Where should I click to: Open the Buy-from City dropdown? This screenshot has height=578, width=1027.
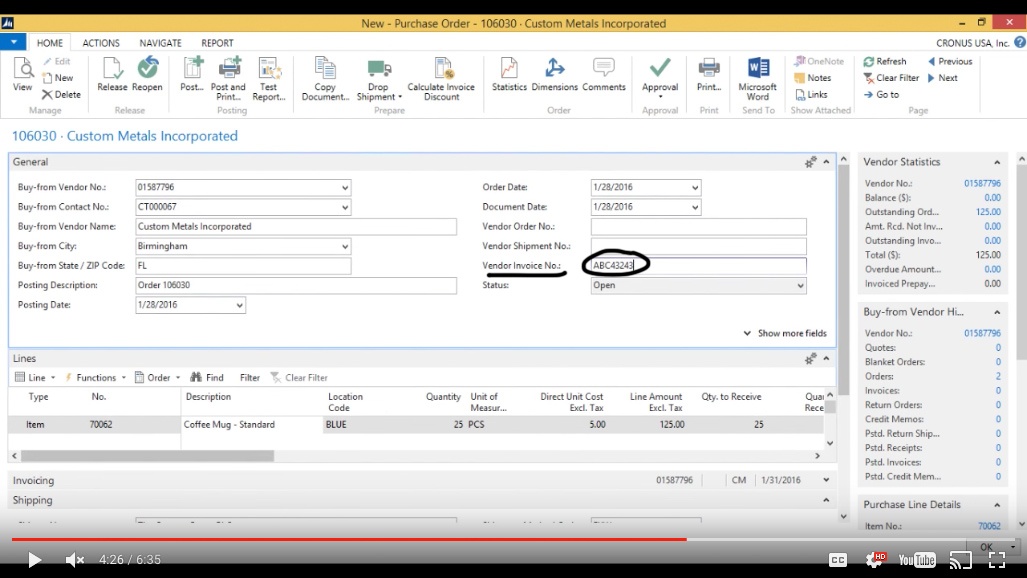point(345,246)
